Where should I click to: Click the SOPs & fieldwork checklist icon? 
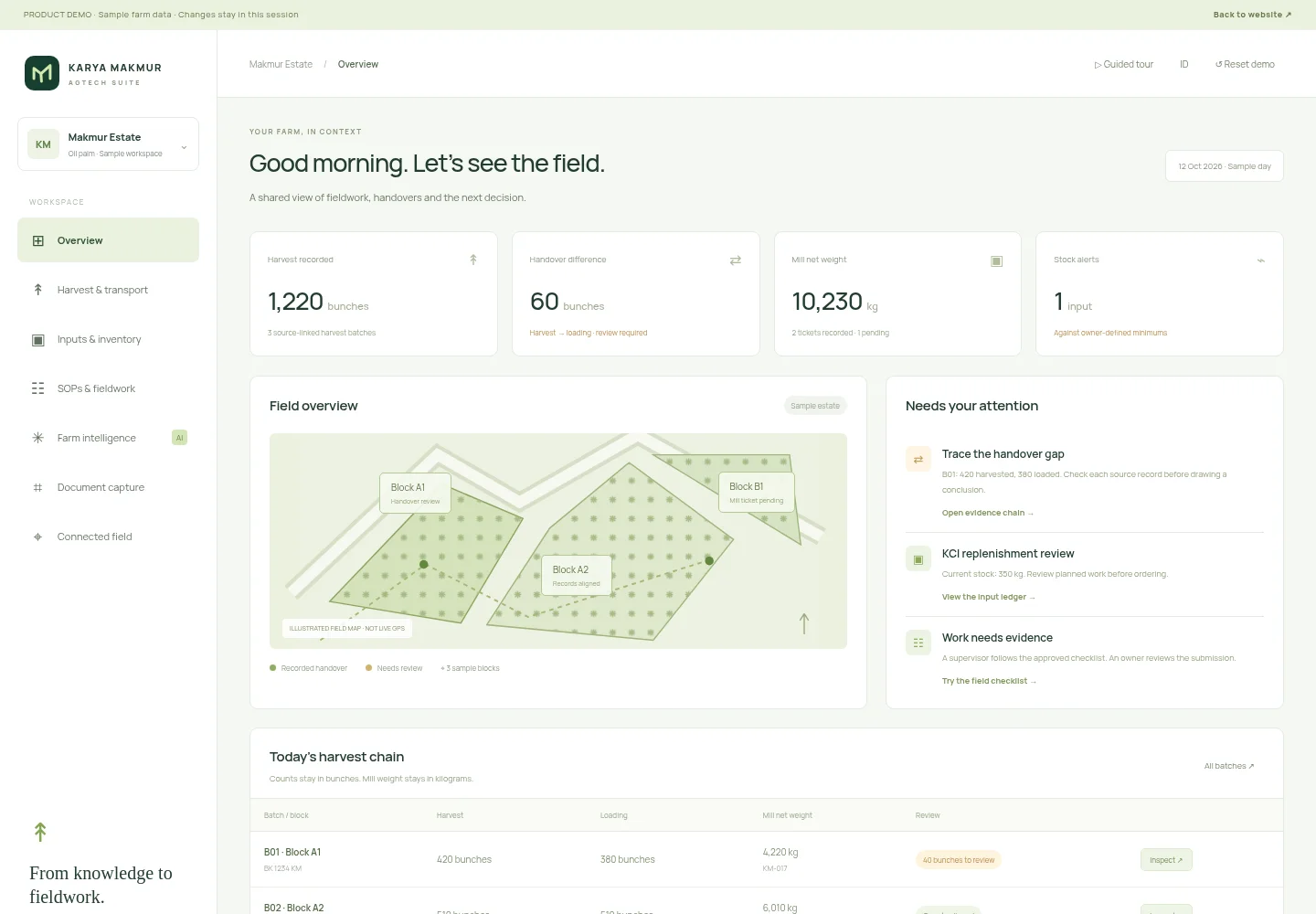point(37,388)
